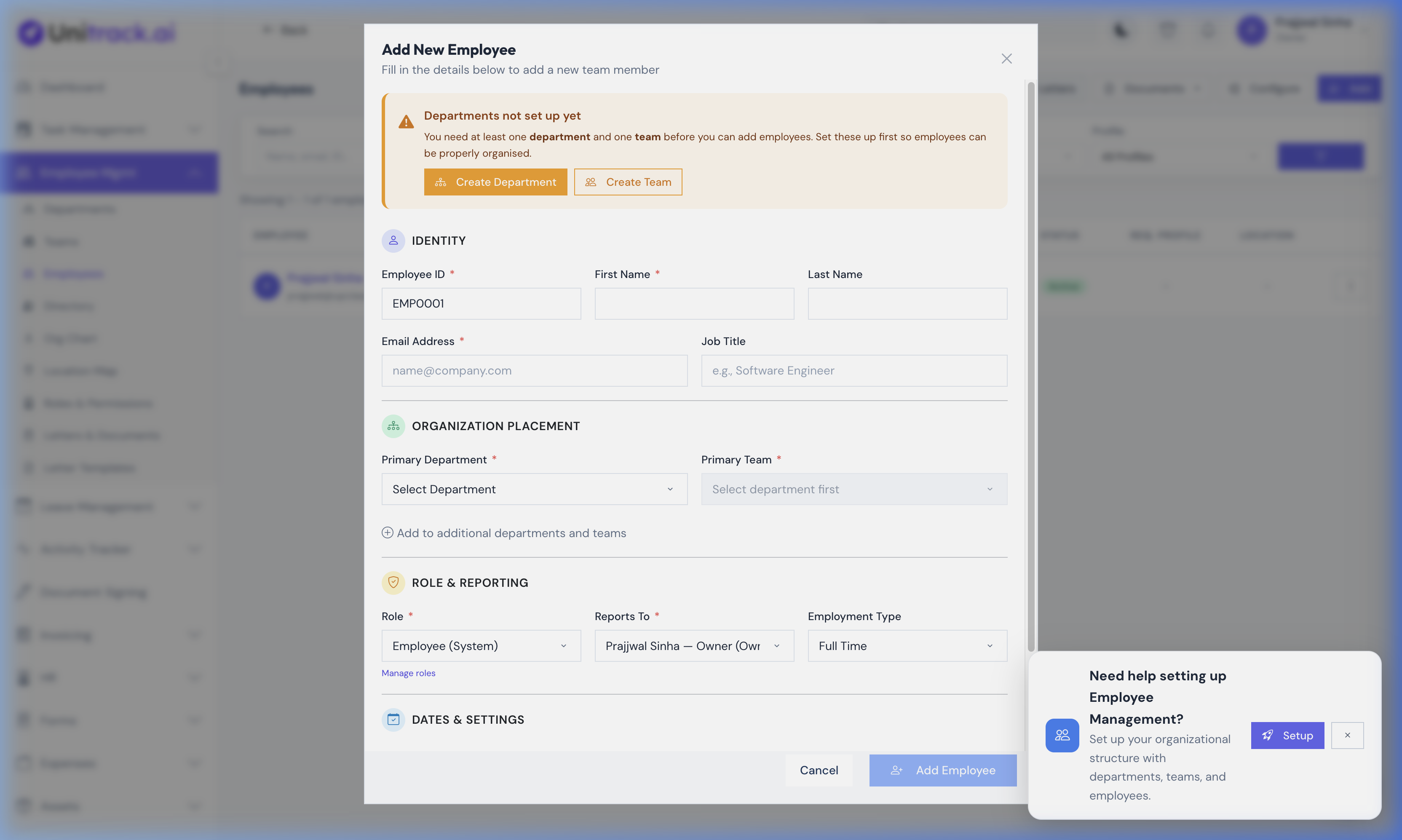This screenshot has height=840, width=1402.
Task: Open the Primary Department dropdown
Action: click(534, 489)
